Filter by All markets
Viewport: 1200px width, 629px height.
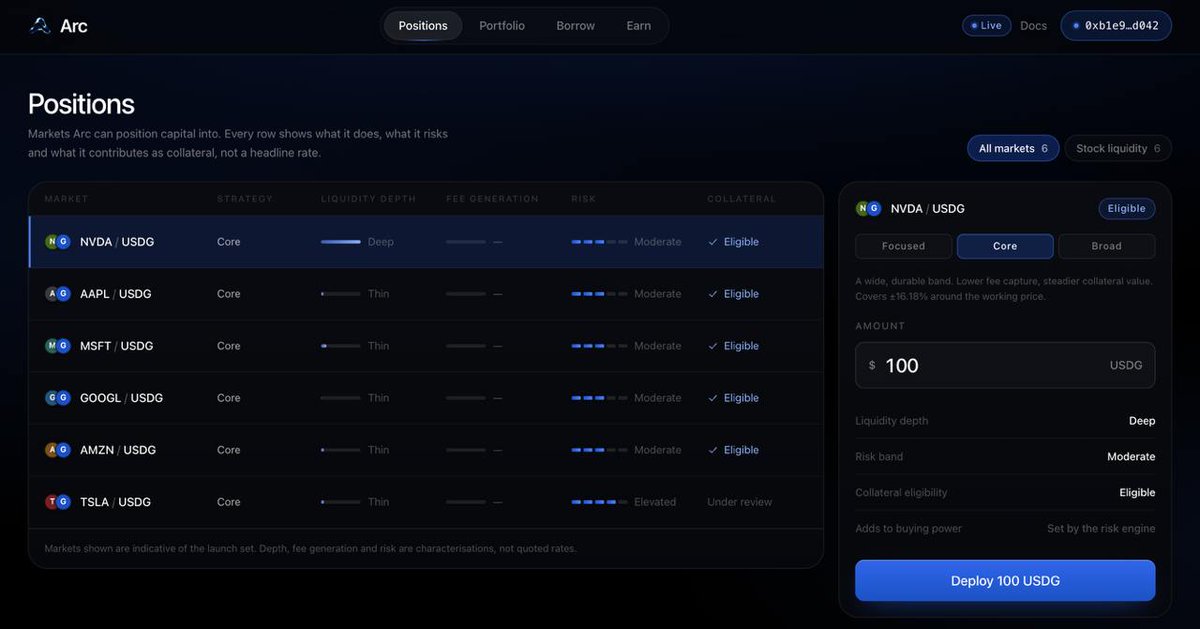1013,148
